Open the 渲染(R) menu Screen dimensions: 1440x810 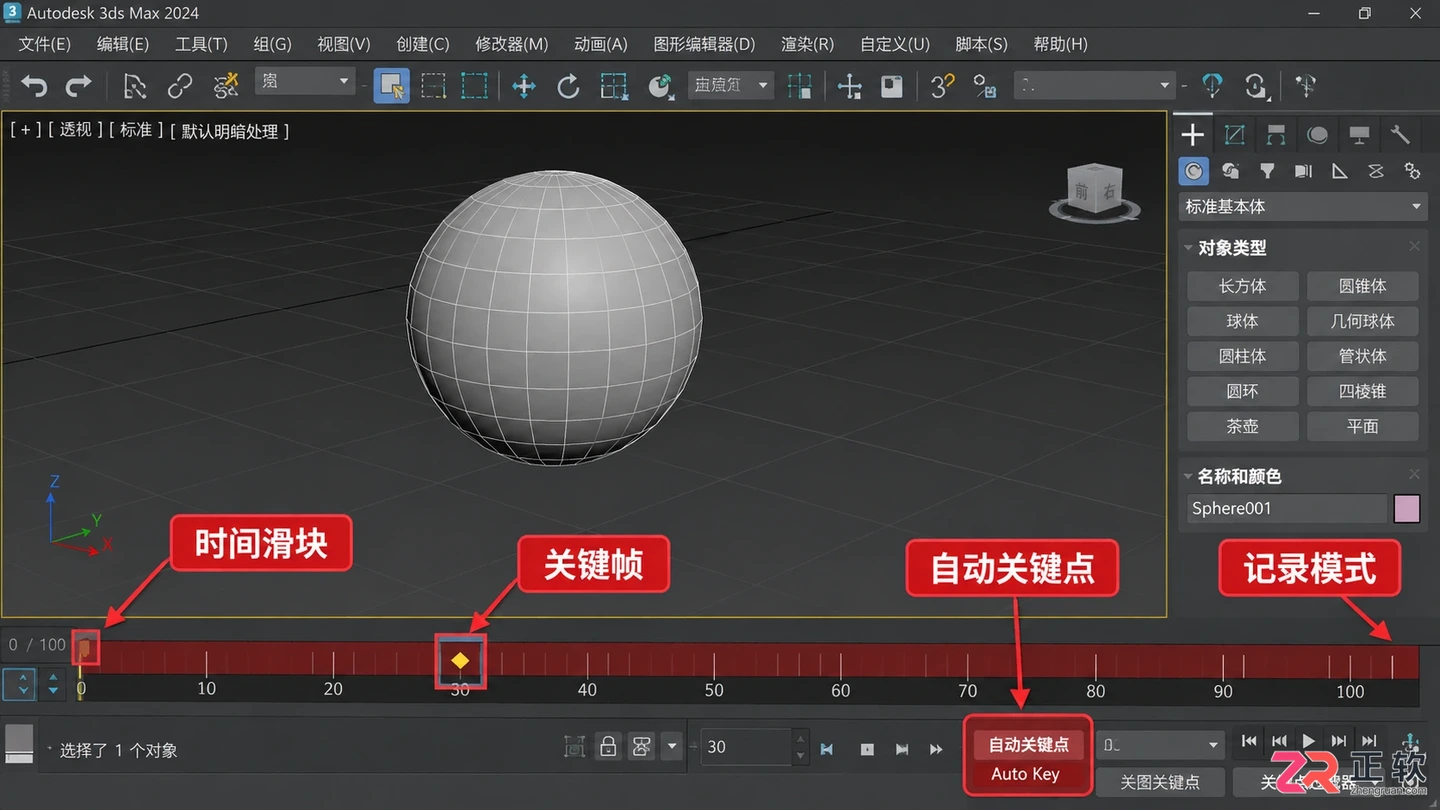(x=808, y=44)
